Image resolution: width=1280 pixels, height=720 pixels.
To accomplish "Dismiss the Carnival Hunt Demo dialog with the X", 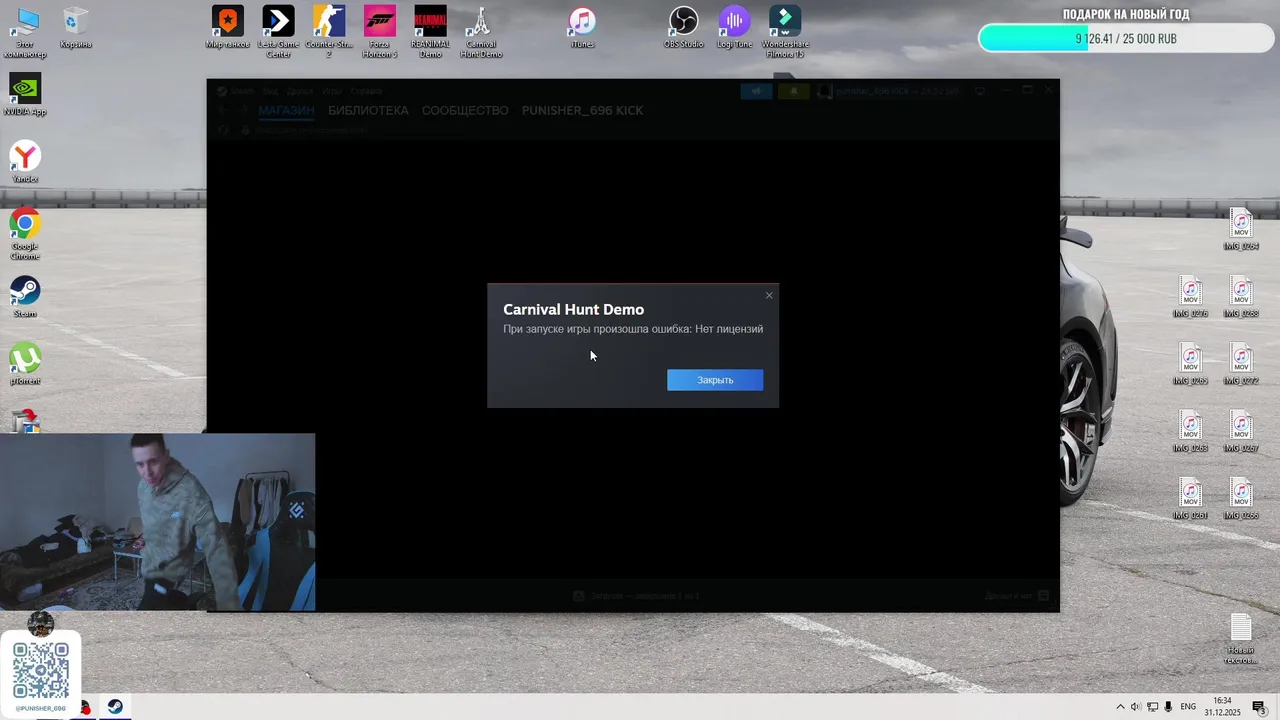I will pos(769,295).
